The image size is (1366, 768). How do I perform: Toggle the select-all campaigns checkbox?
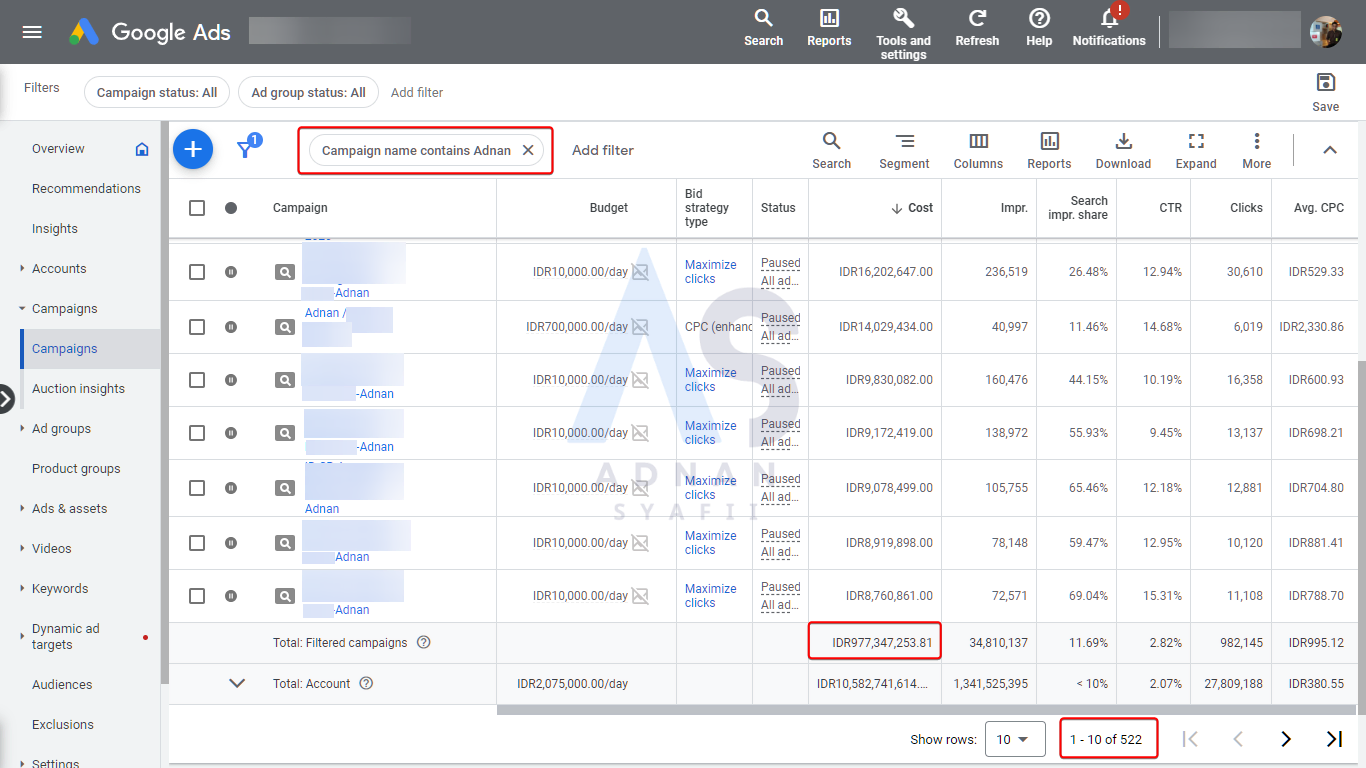pyautogui.click(x=197, y=208)
